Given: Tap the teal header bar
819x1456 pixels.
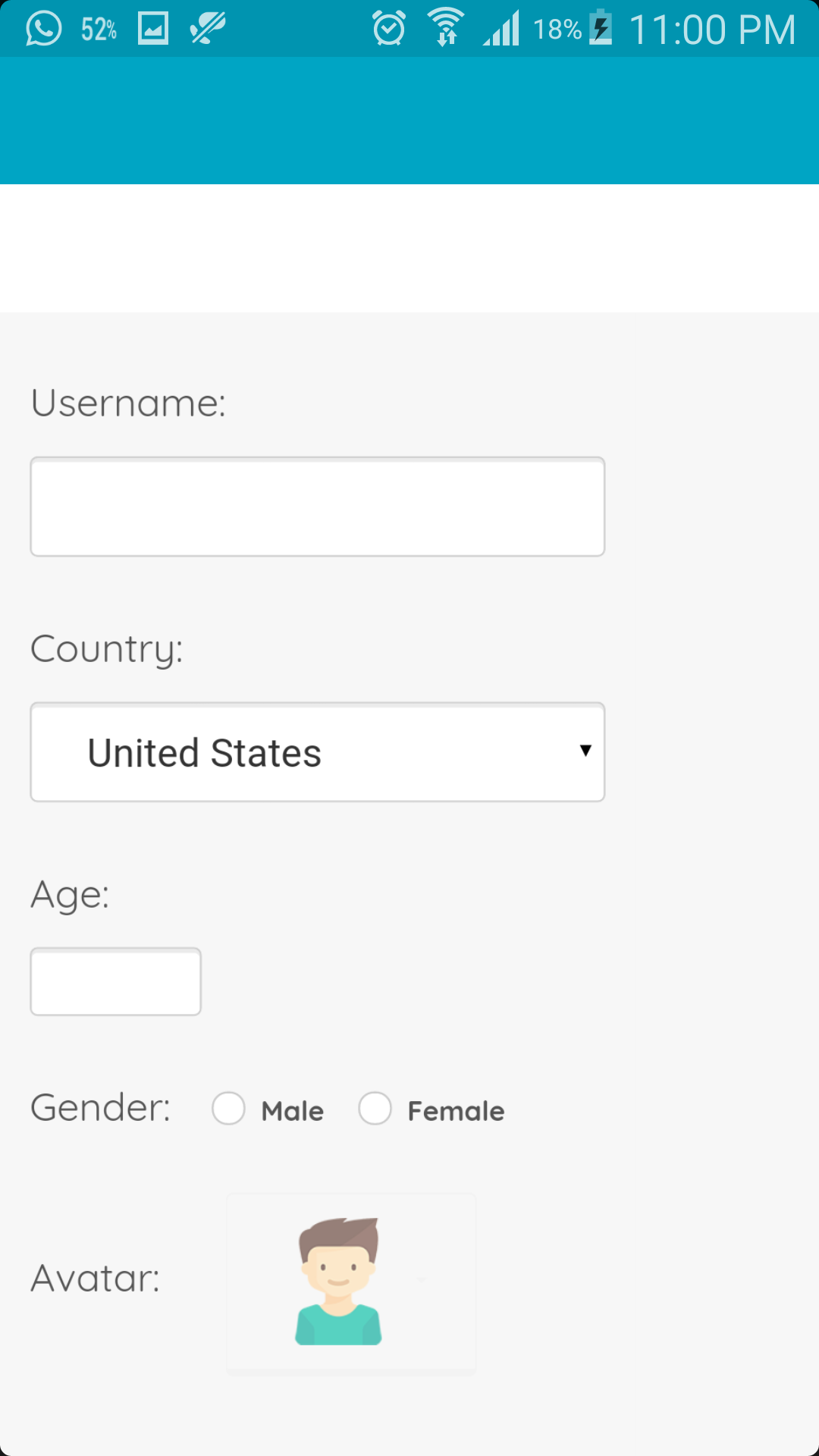Looking at the screenshot, I should point(409,121).
